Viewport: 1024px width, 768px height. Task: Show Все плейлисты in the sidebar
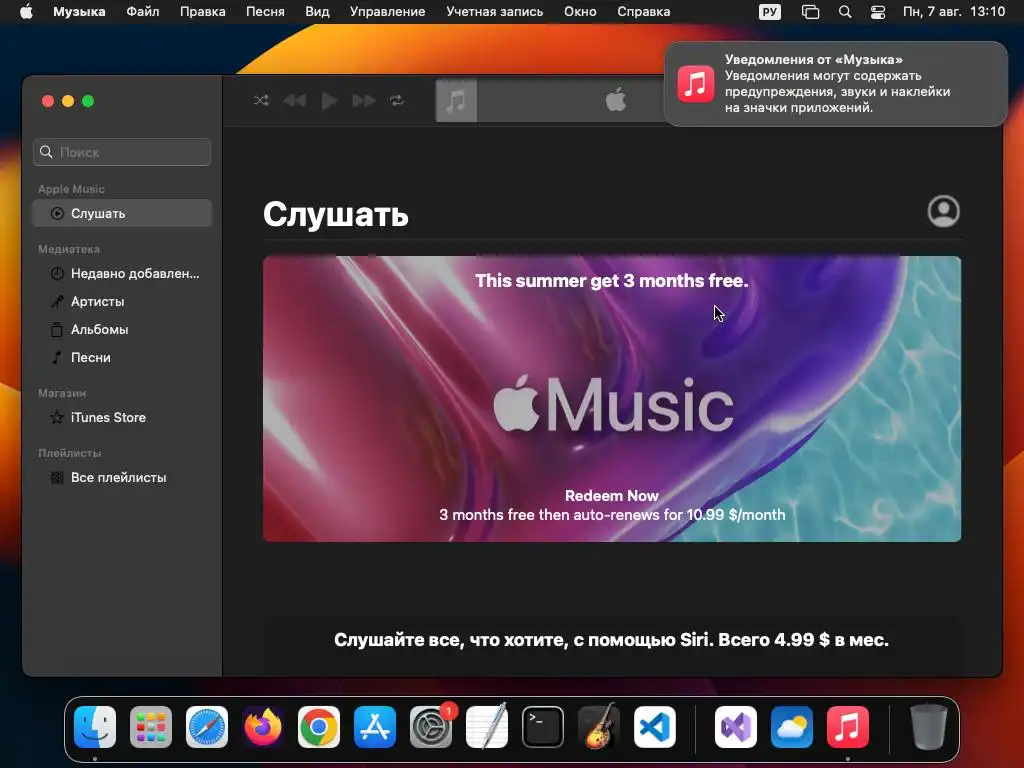[x=122, y=477]
